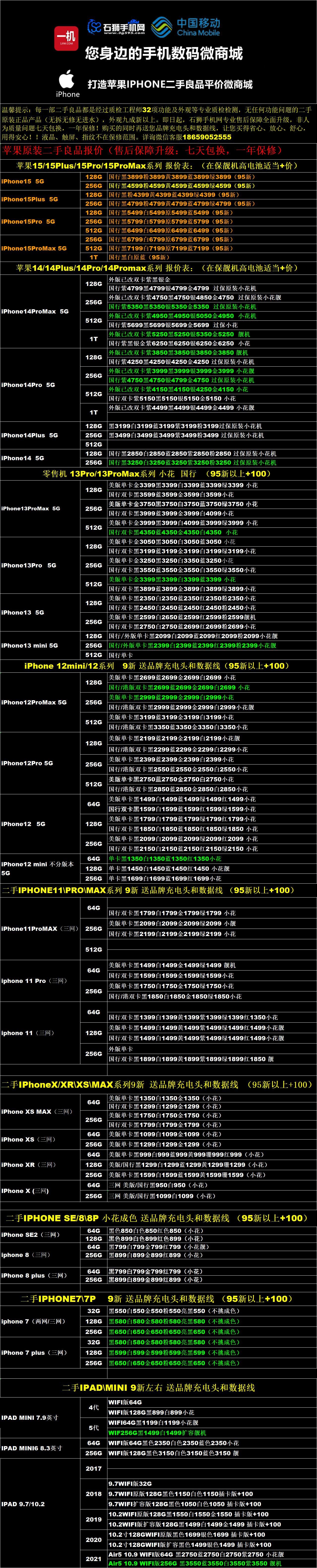Select the IPAD MINI6 8.3寸 label
This screenshot has width=317, height=1568.
pyautogui.click(x=32, y=1448)
